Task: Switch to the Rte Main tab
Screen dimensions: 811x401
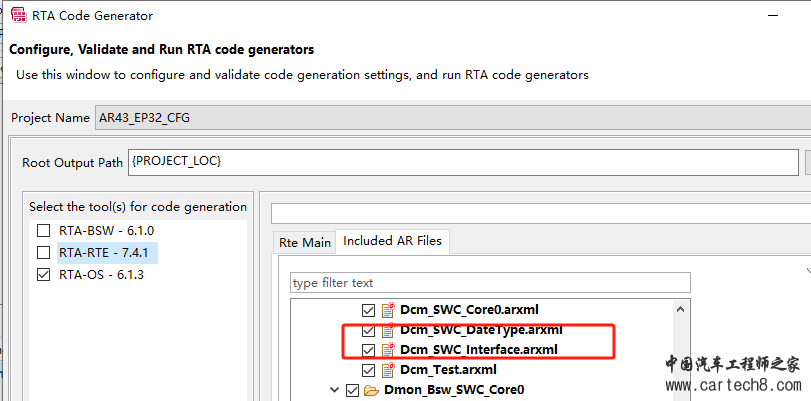Action: pos(305,242)
